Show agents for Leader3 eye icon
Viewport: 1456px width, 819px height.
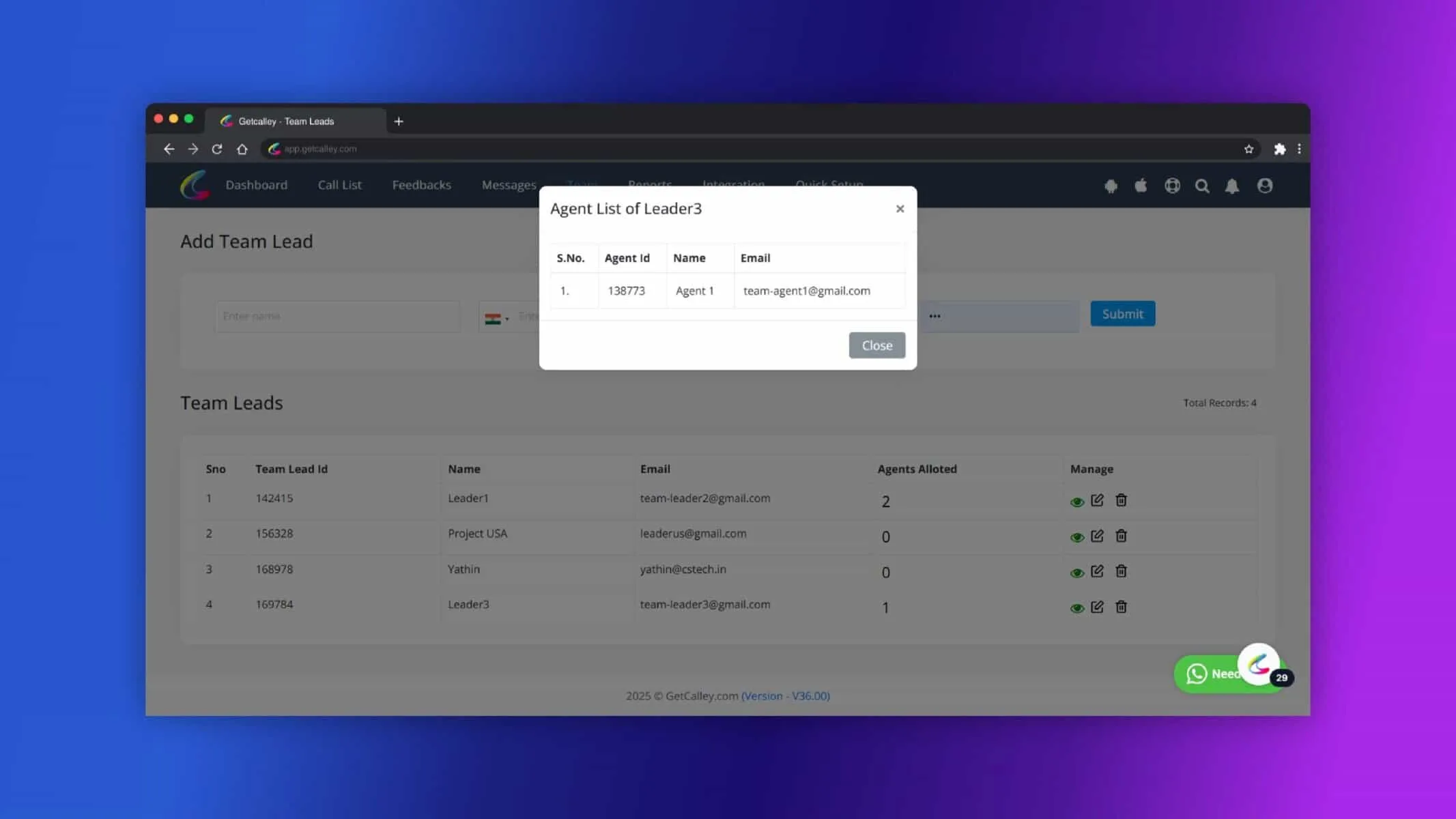point(1076,609)
